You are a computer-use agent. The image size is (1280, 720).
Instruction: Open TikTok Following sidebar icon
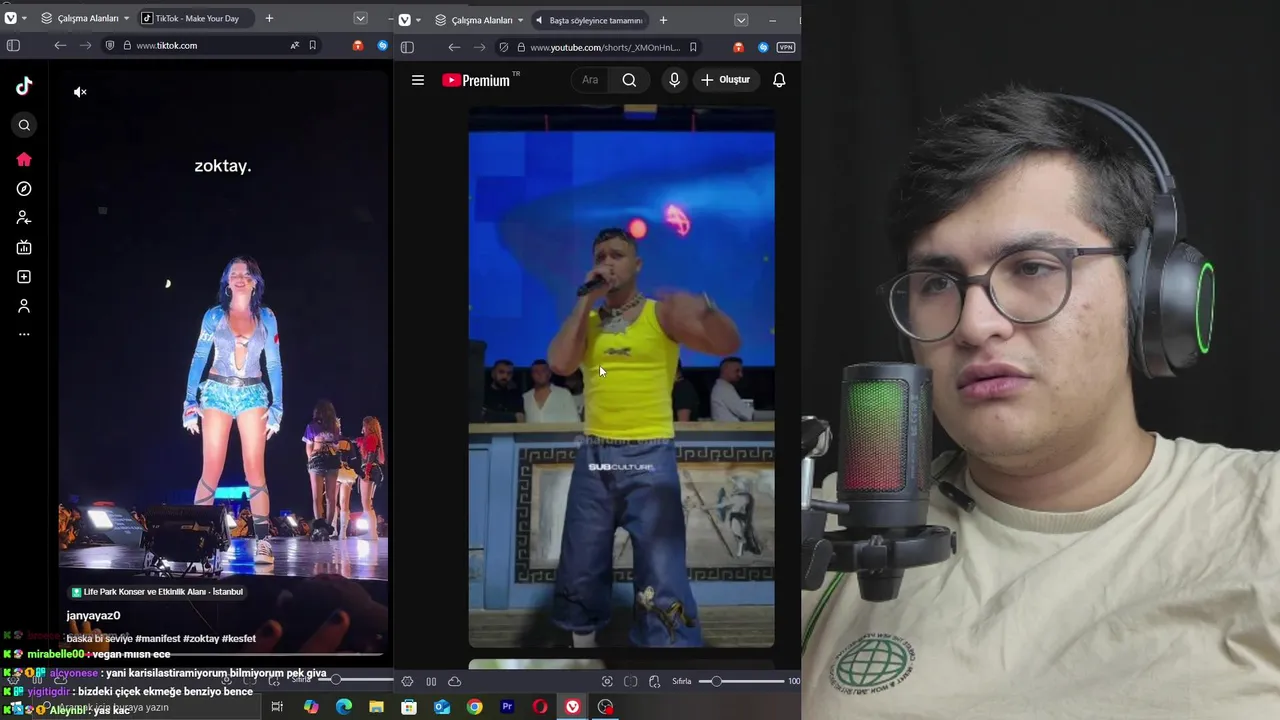[x=24, y=218]
